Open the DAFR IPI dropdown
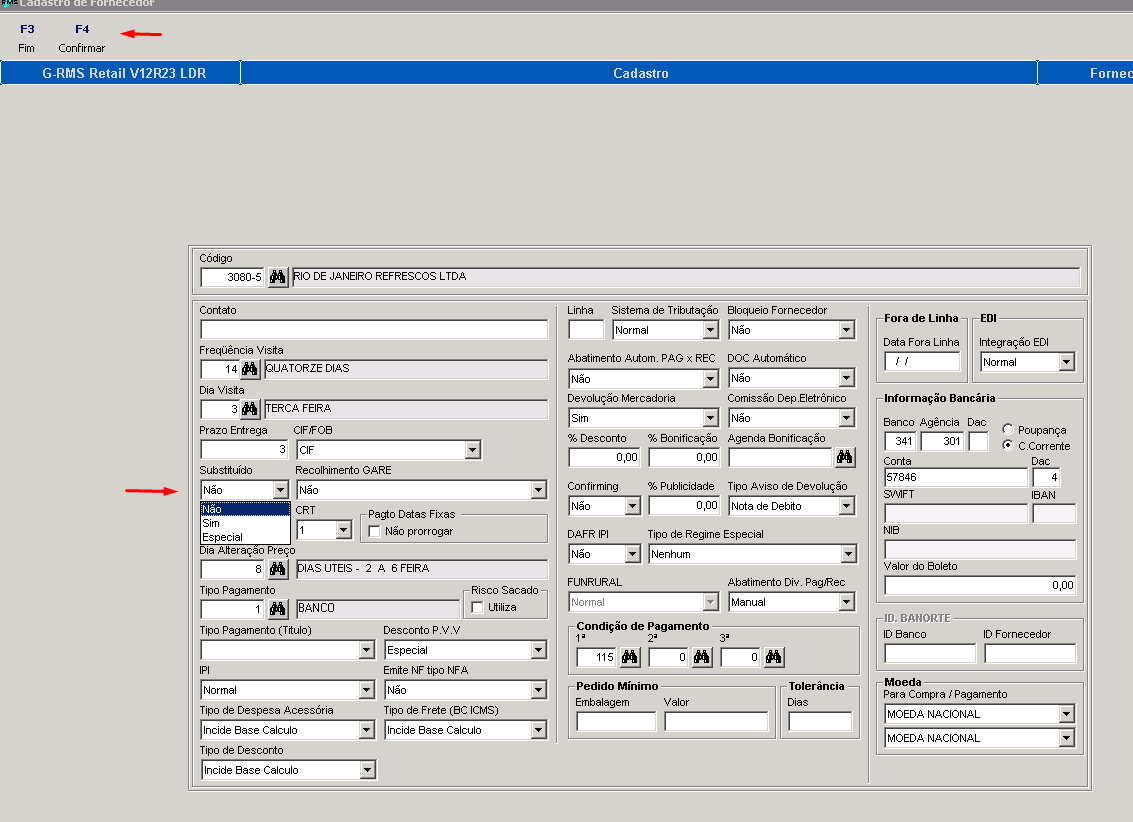Image resolution: width=1133 pixels, height=822 pixels. pos(632,554)
